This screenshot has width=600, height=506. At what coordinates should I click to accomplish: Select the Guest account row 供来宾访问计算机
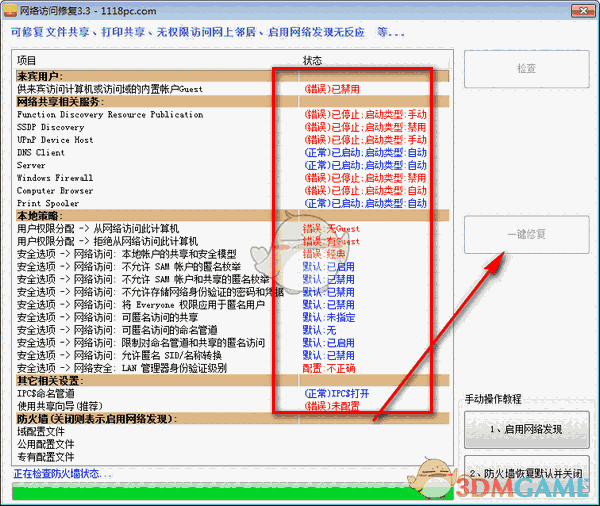[232, 89]
